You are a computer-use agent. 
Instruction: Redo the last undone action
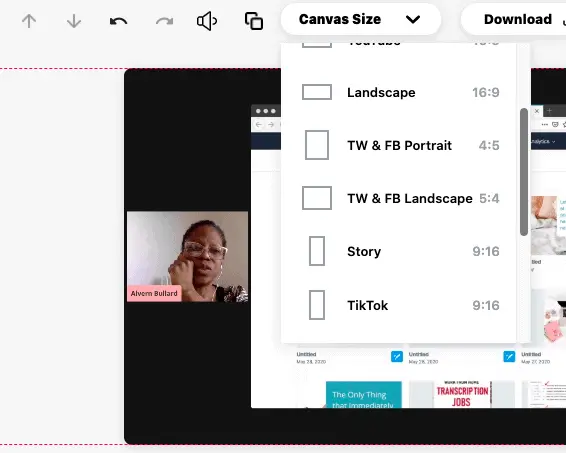pos(164,21)
